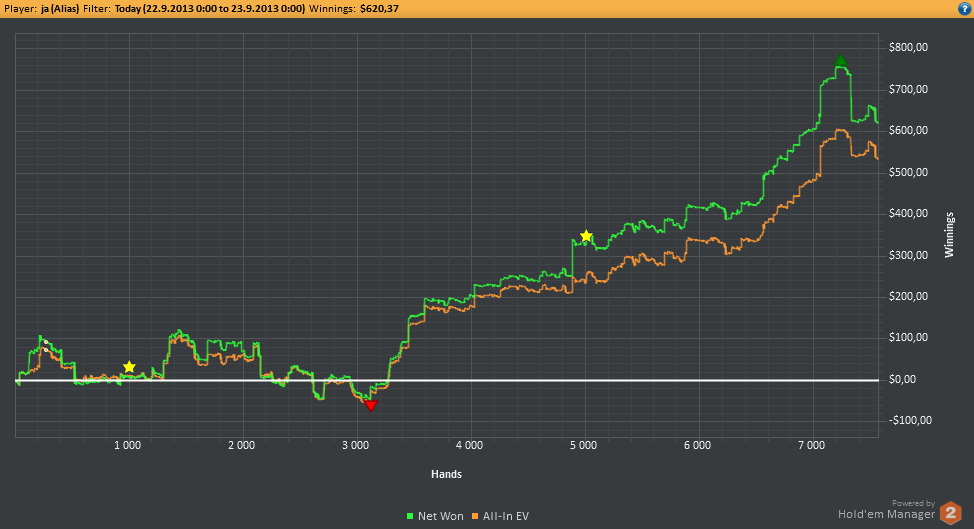
Task: Click the Powered by Hold'em Manager text
Action: [887, 510]
